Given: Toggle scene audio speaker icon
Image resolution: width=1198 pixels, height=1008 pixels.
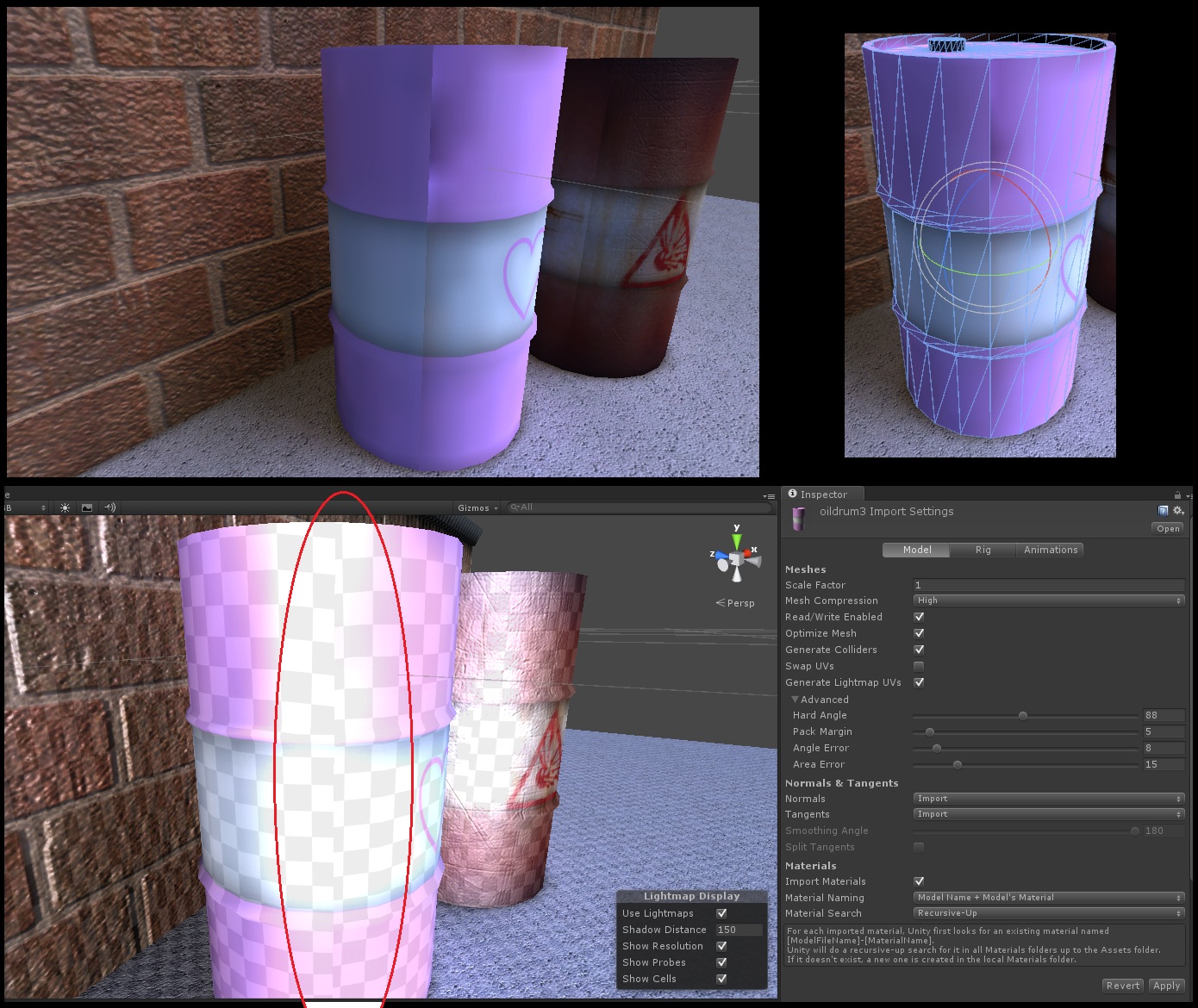Looking at the screenshot, I should (109, 508).
